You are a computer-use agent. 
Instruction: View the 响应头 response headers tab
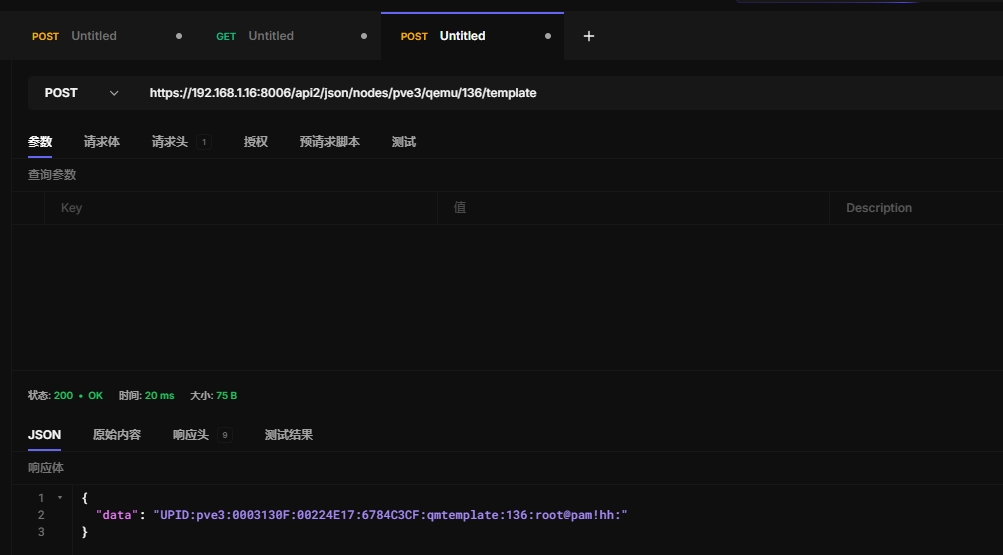(191, 435)
